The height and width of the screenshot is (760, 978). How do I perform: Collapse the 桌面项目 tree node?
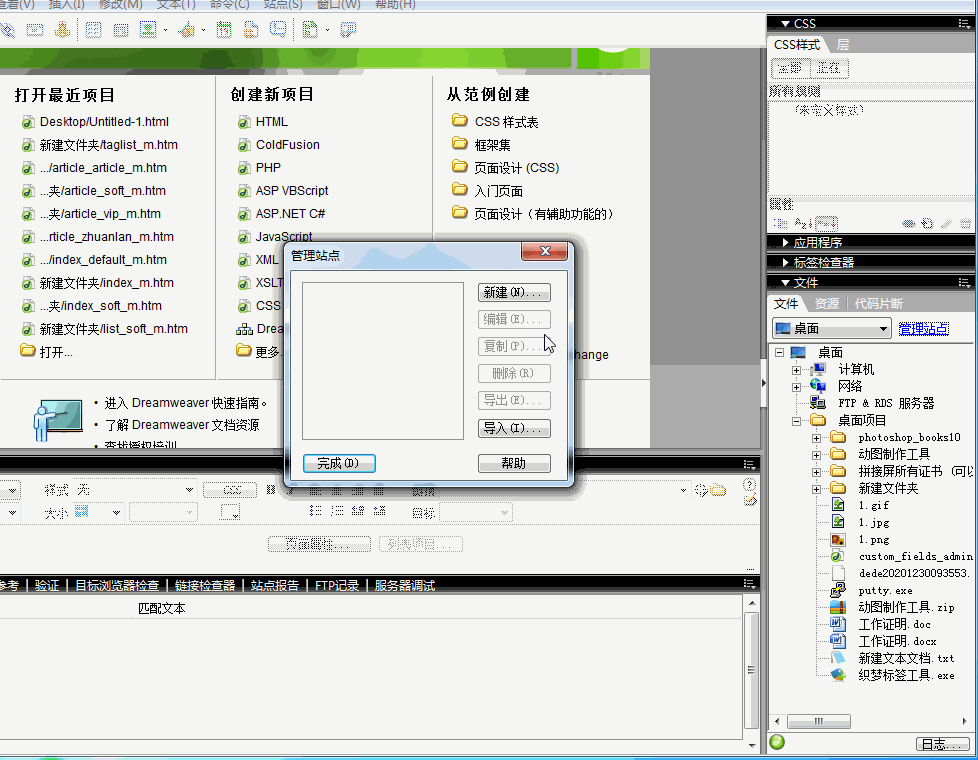pos(797,421)
